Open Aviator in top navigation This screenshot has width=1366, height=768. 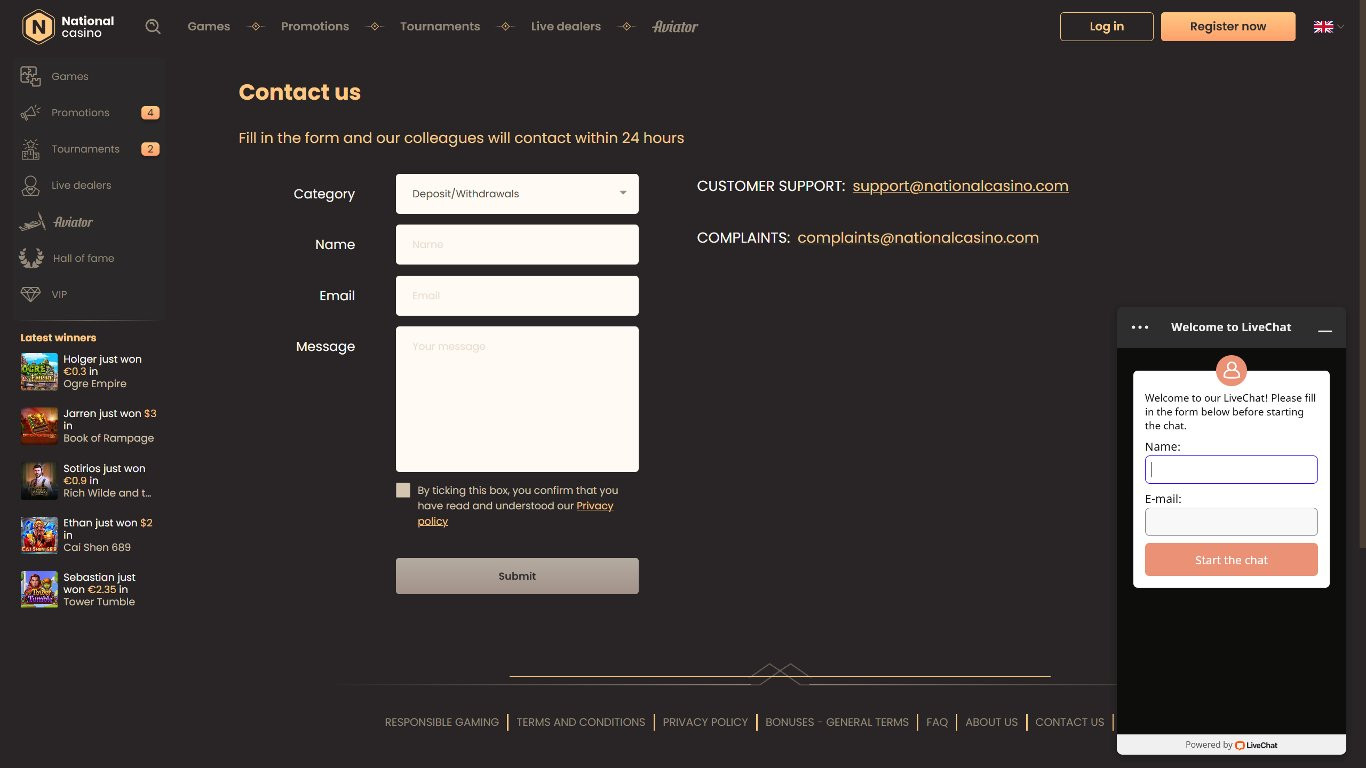(x=675, y=27)
